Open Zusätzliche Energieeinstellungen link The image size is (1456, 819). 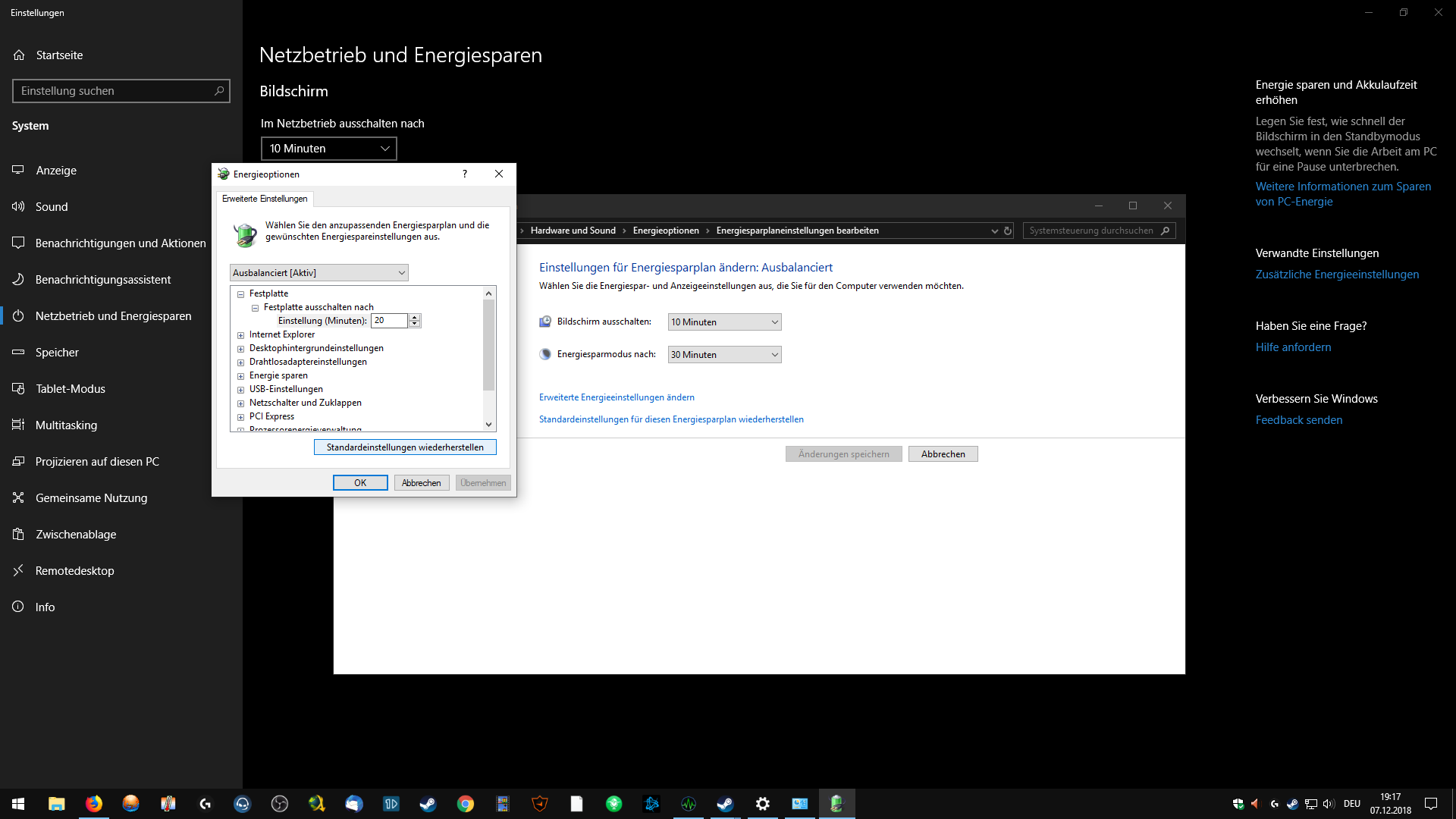pos(1337,275)
